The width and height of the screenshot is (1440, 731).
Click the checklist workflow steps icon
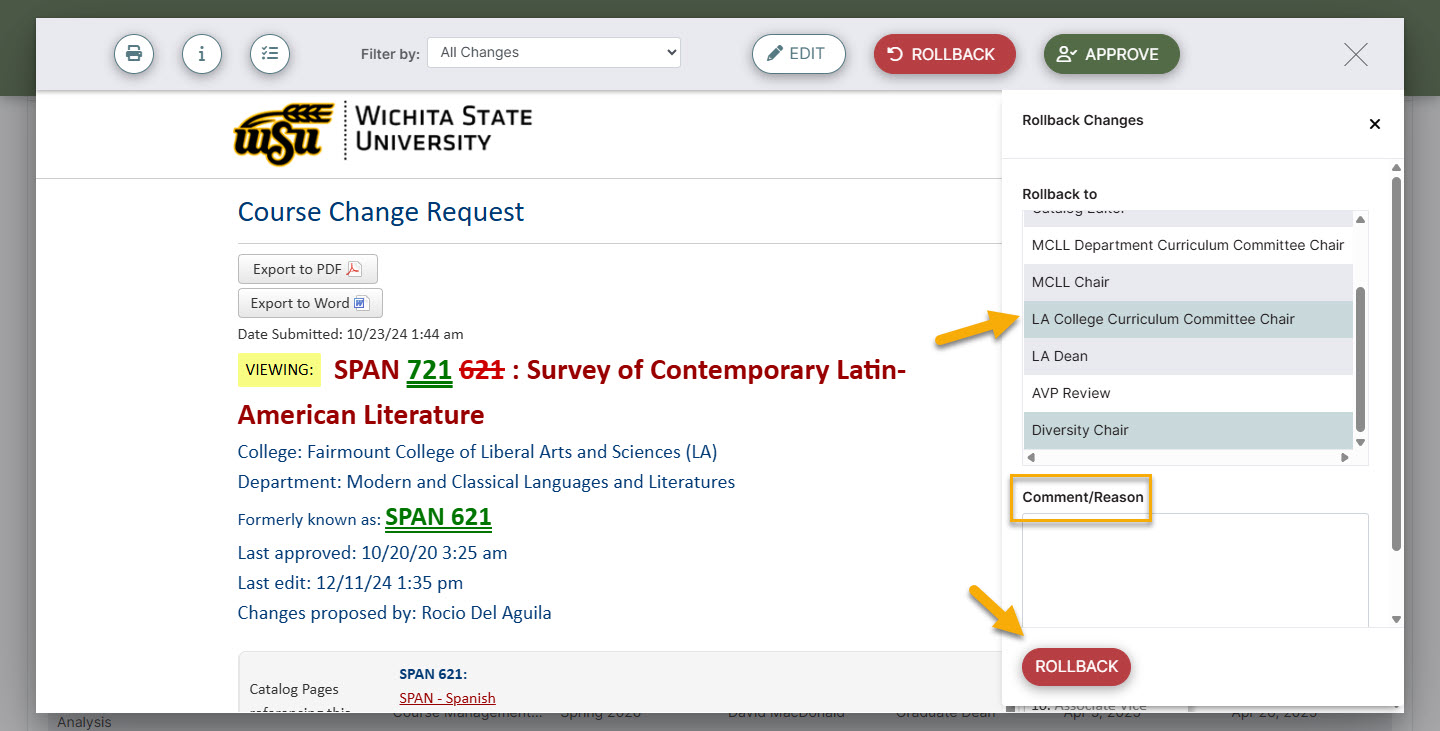click(x=270, y=54)
